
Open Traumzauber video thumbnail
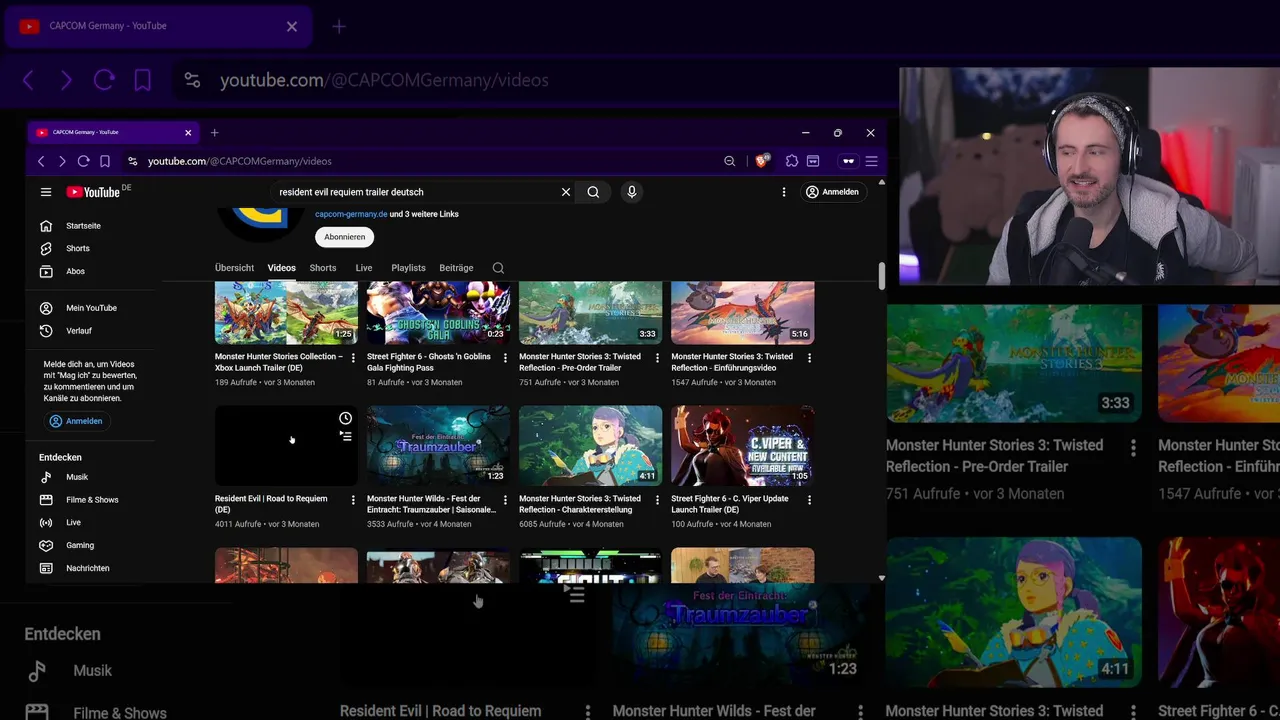click(438, 446)
